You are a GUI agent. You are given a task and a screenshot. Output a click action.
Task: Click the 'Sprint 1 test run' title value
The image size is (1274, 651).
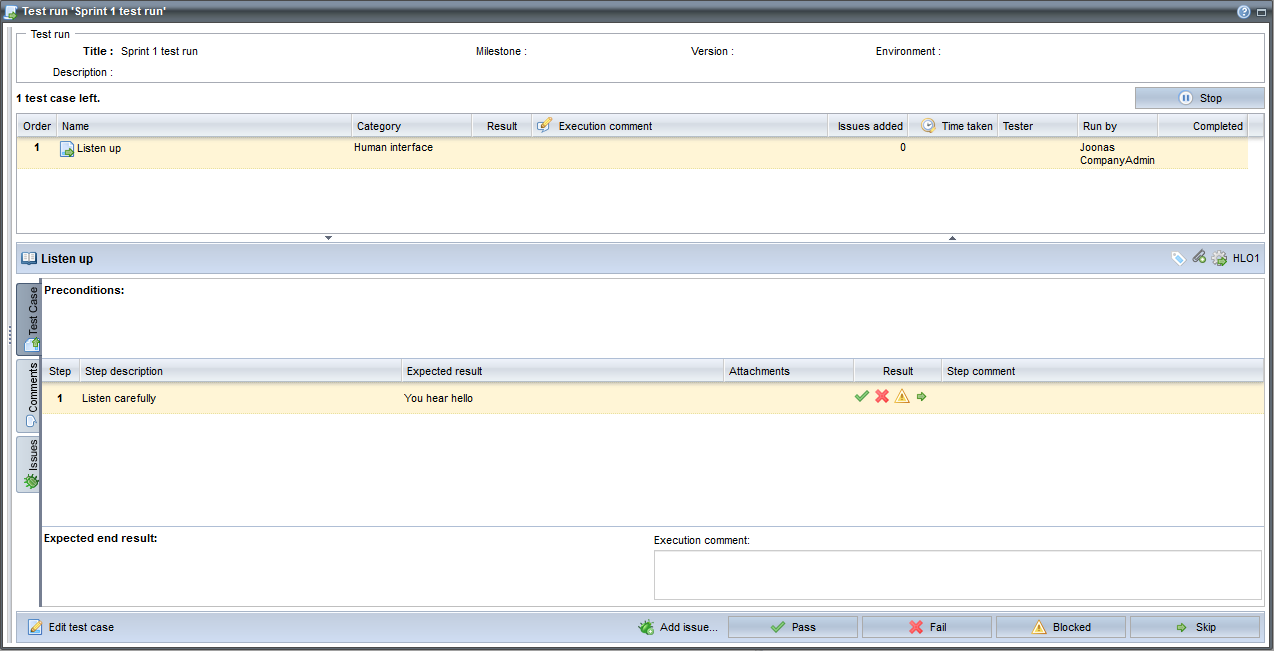(159, 51)
